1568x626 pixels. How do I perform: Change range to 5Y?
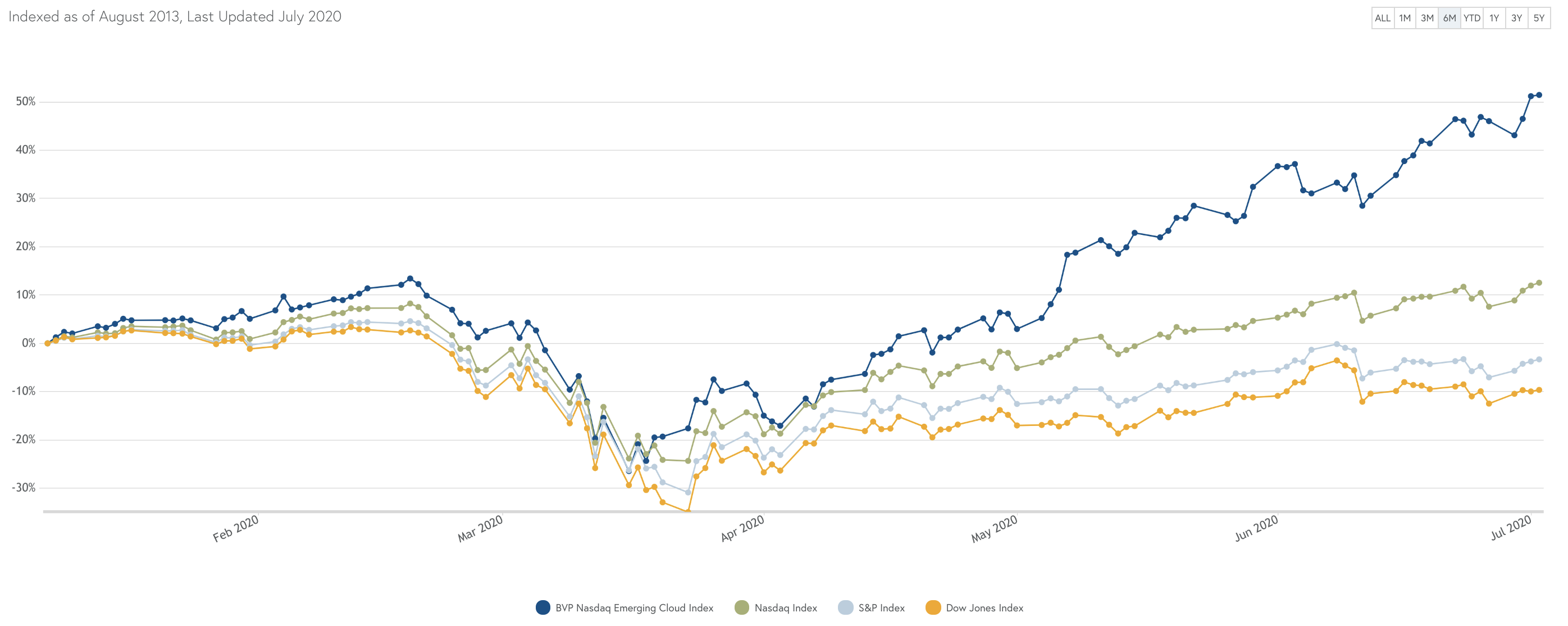(1539, 19)
